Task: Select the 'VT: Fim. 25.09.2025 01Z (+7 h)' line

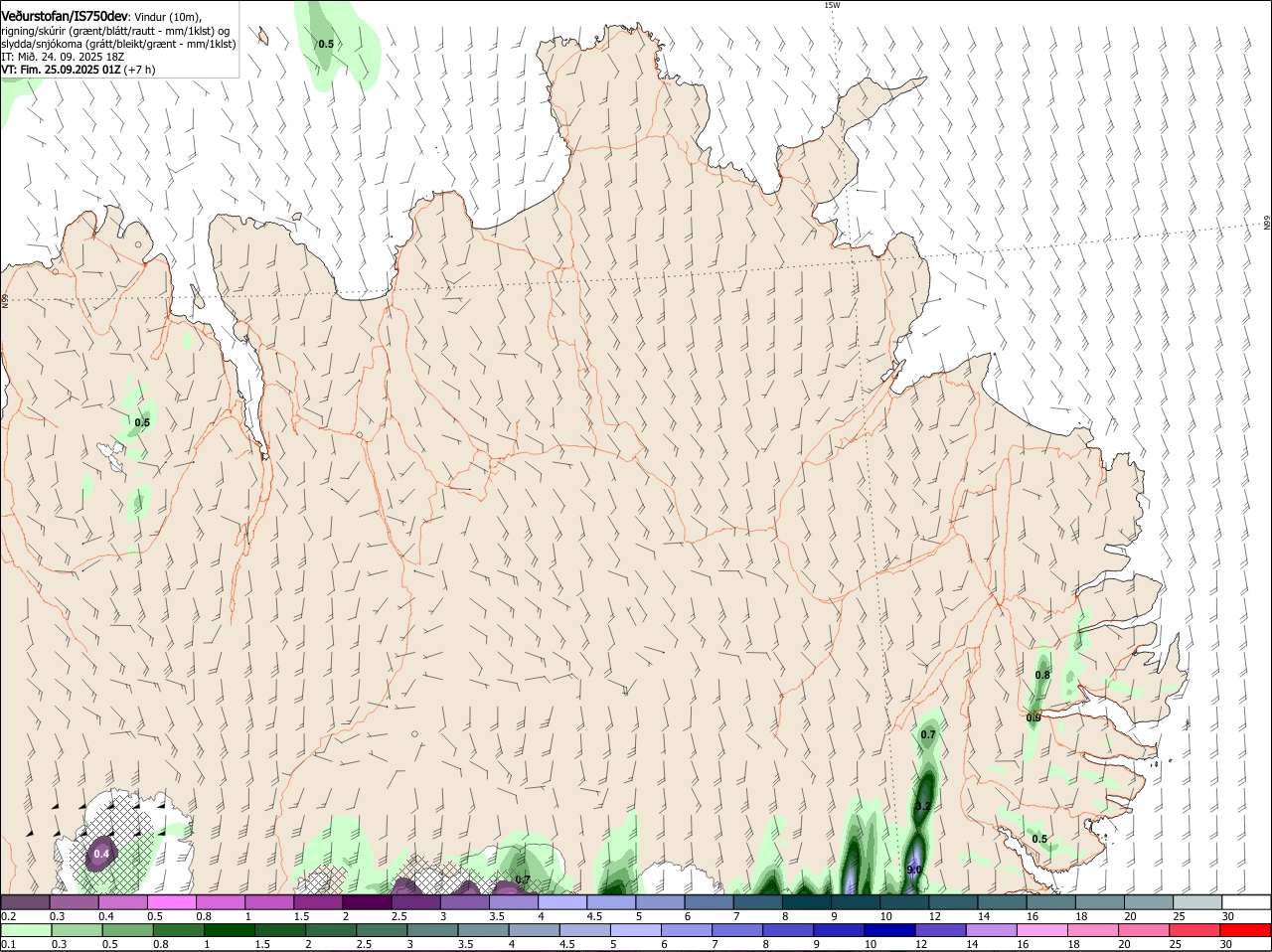Action: point(79,70)
